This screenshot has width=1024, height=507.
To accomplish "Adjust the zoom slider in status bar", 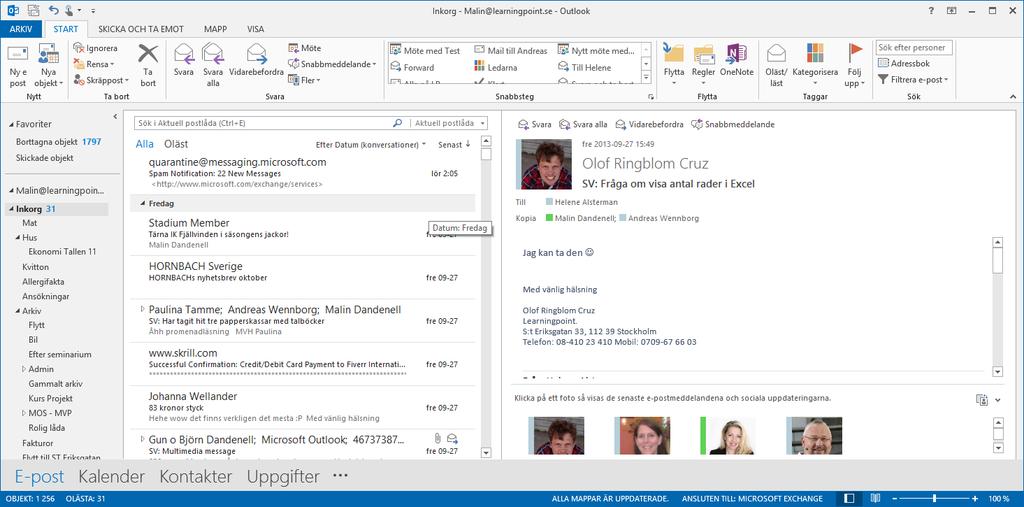I will pyautogui.click(x=935, y=499).
